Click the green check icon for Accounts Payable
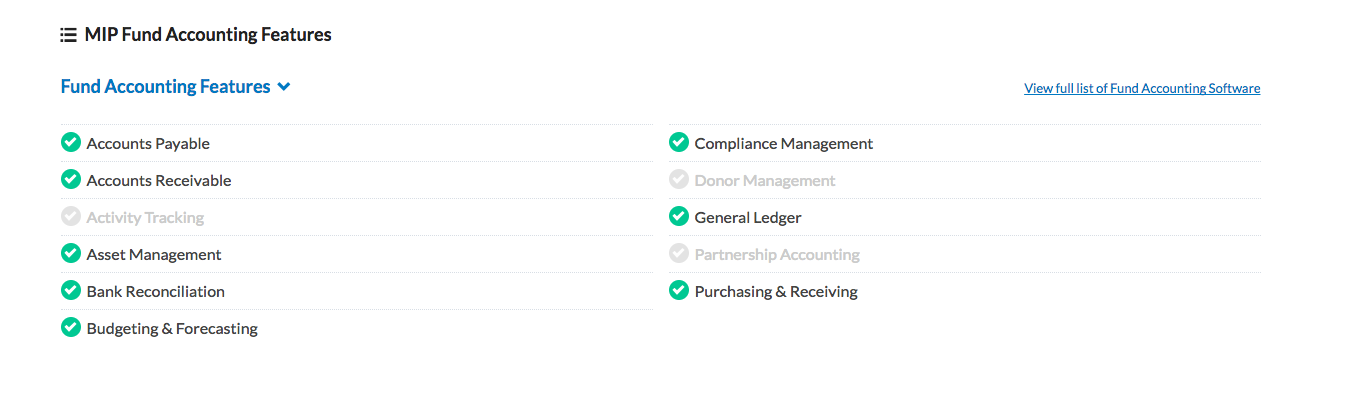 click(x=70, y=142)
